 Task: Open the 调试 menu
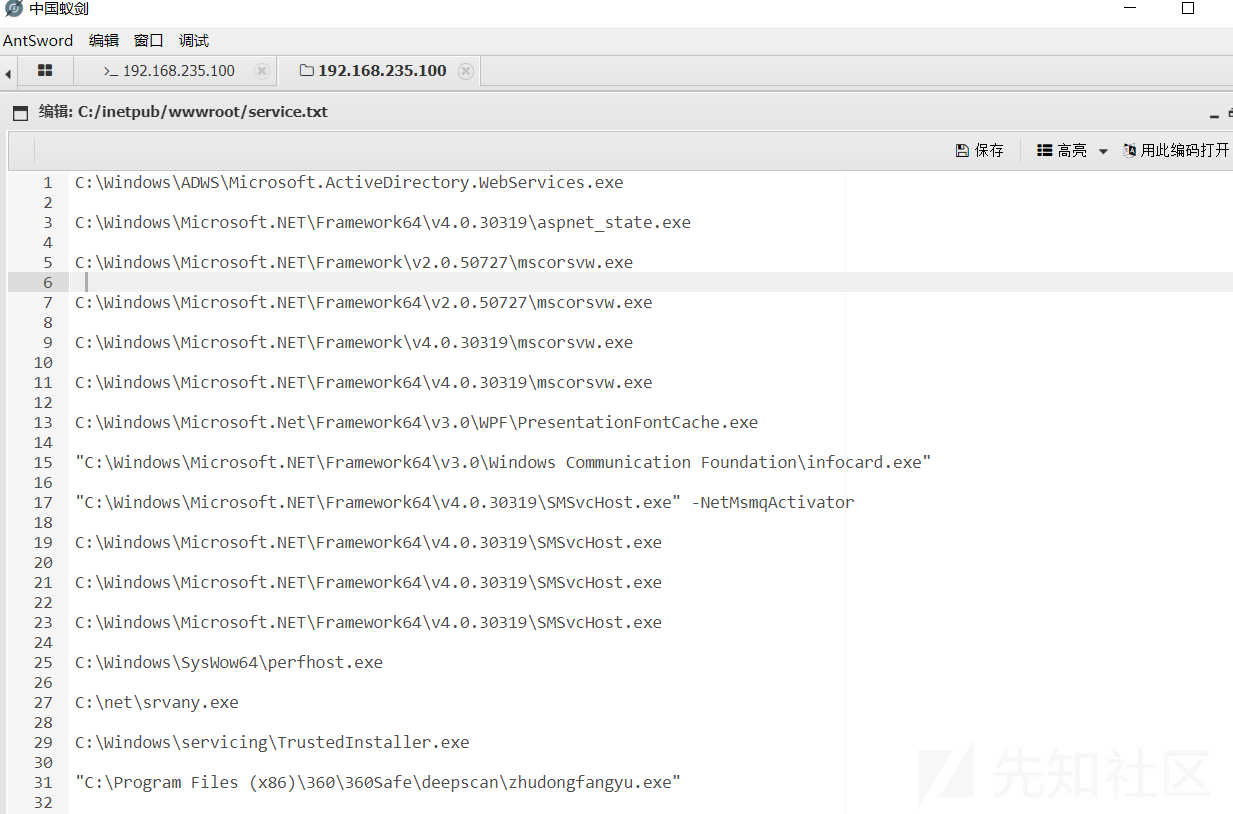(194, 41)
